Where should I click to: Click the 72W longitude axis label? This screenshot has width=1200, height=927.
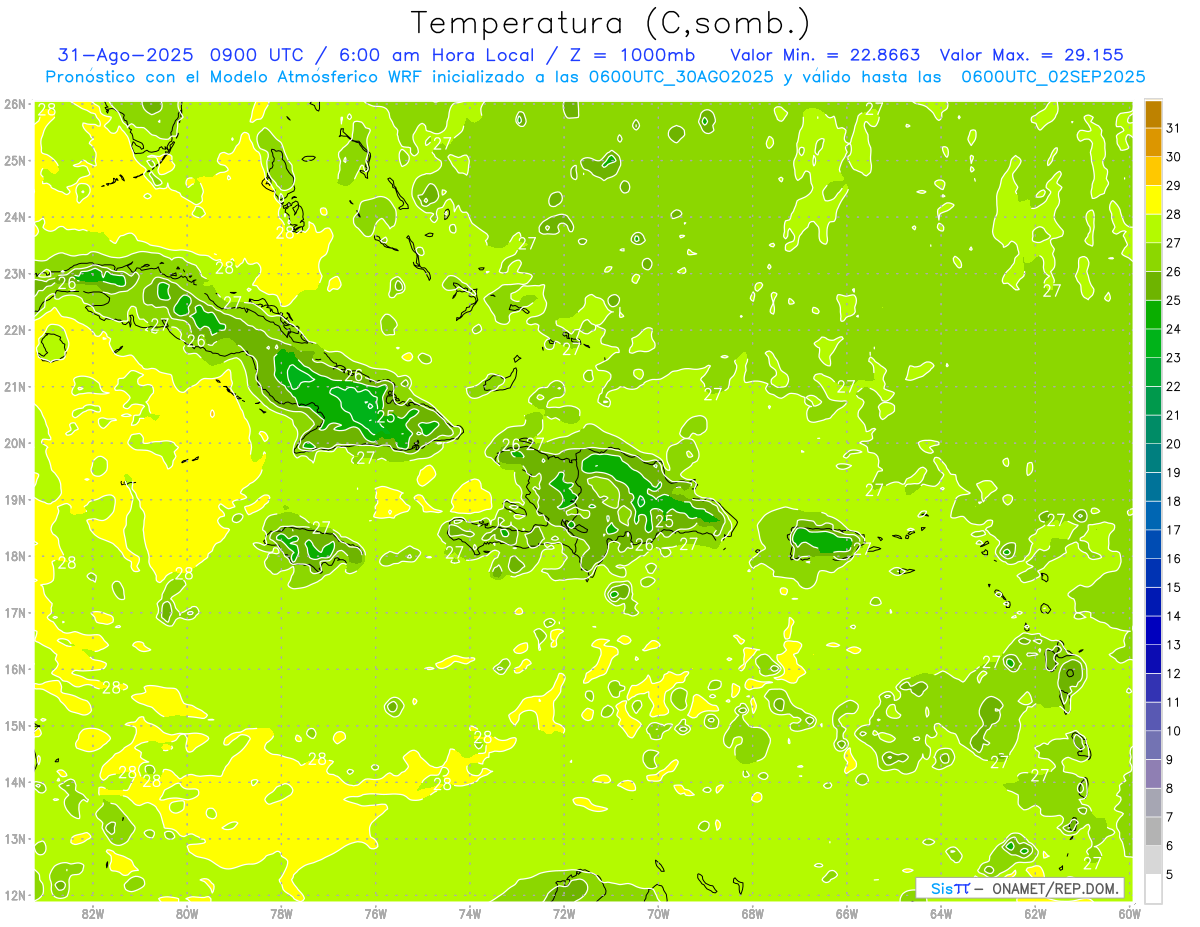563,913
